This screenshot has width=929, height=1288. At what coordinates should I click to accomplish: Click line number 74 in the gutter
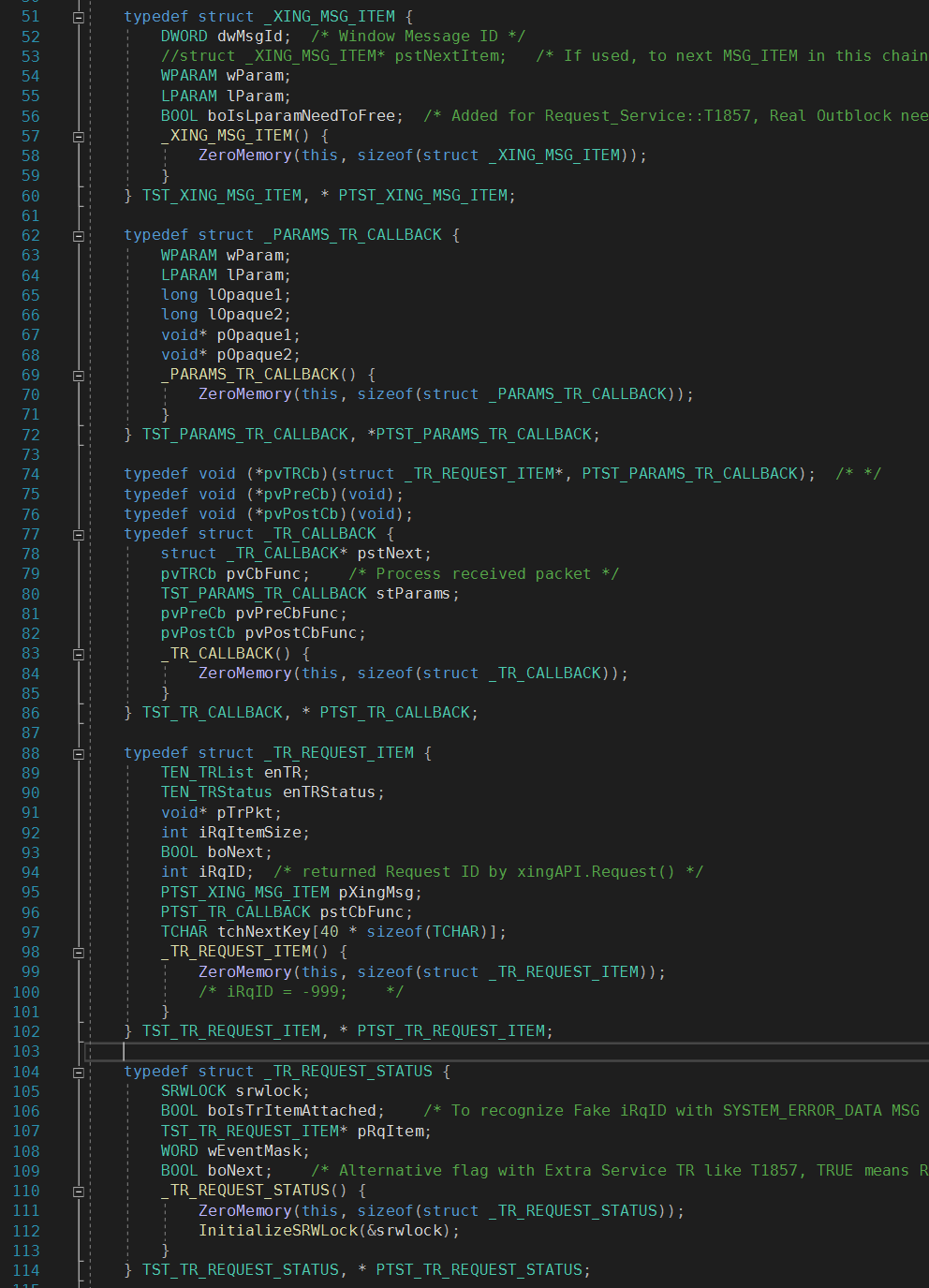(31, 474)
